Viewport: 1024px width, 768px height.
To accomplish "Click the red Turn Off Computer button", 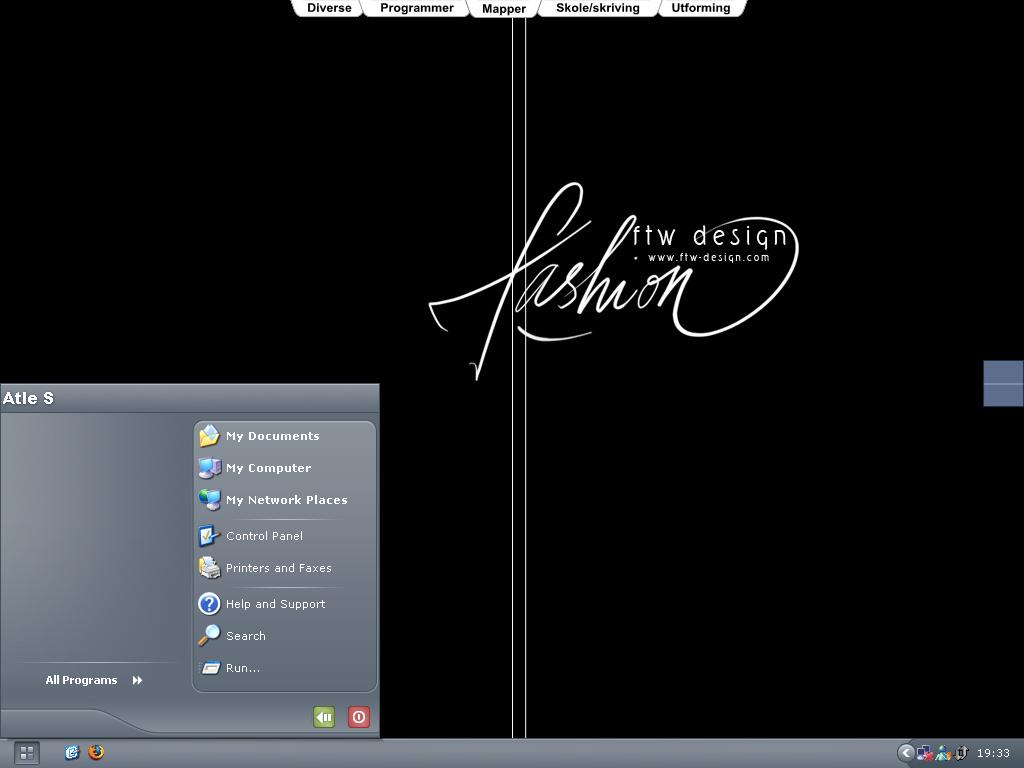I will 359,717.
